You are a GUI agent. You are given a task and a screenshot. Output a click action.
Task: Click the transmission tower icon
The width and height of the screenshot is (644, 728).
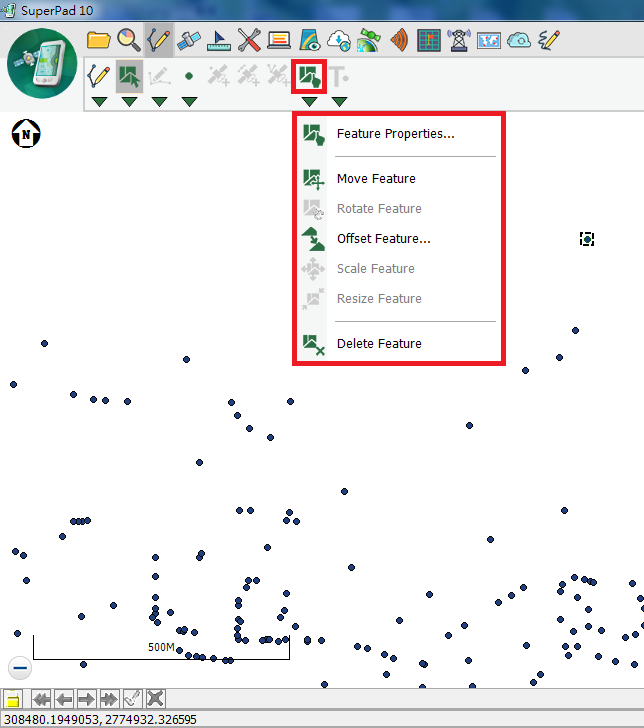coord(459,40)
